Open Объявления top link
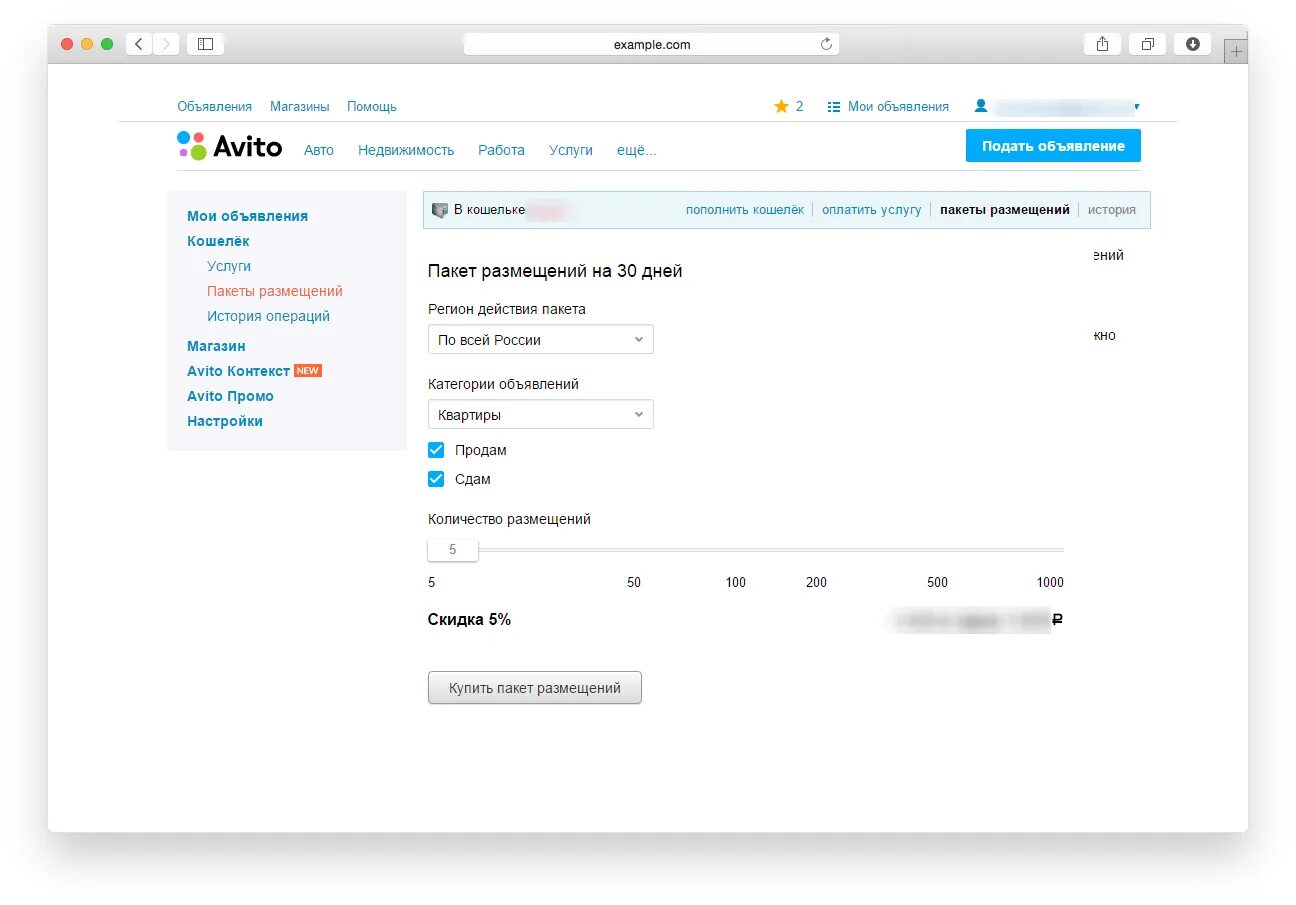Viewport: 1296px width, 905px height. 215,106
